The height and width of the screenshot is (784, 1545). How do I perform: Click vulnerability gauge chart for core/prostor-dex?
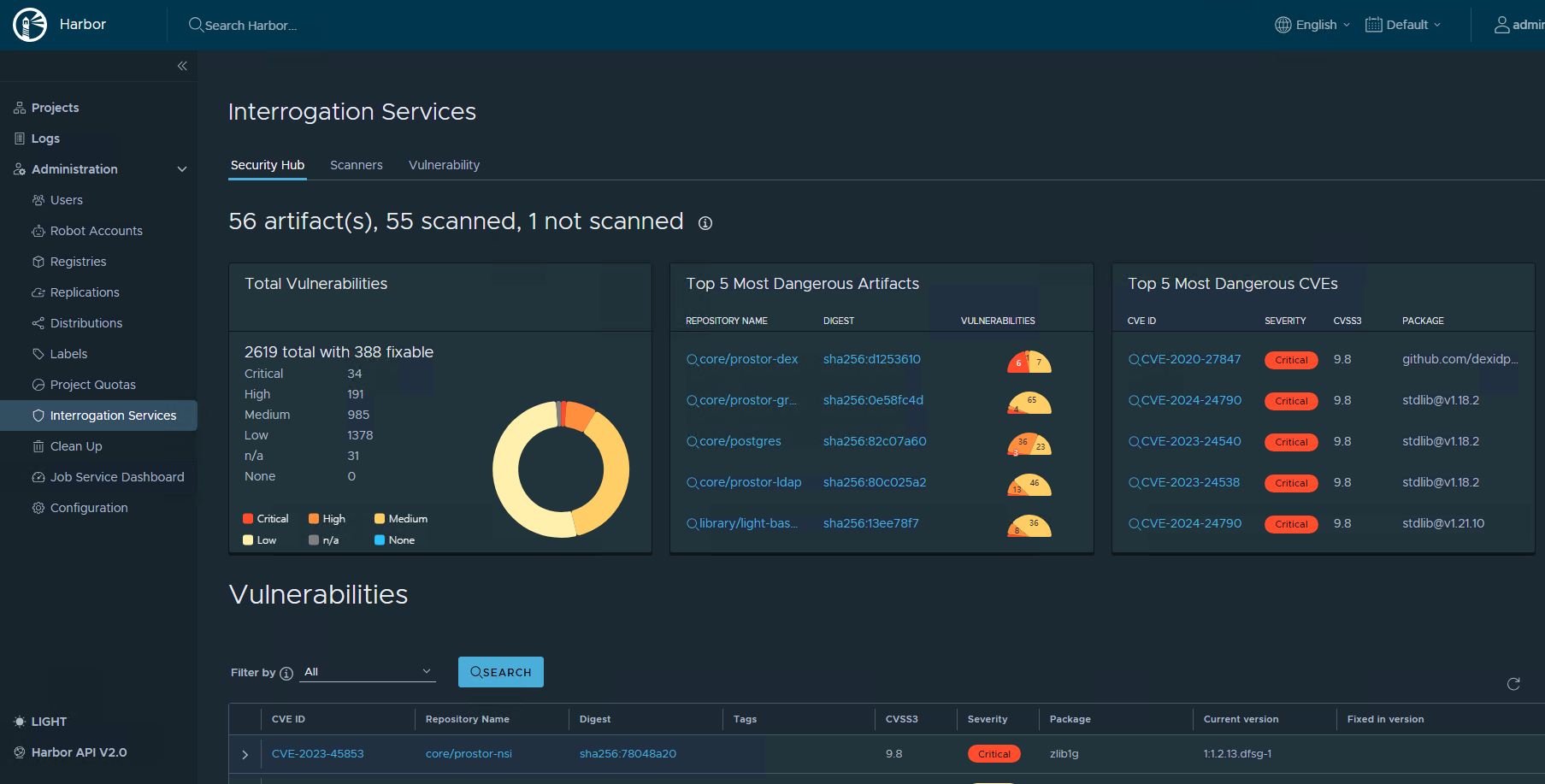point(1029,362)
